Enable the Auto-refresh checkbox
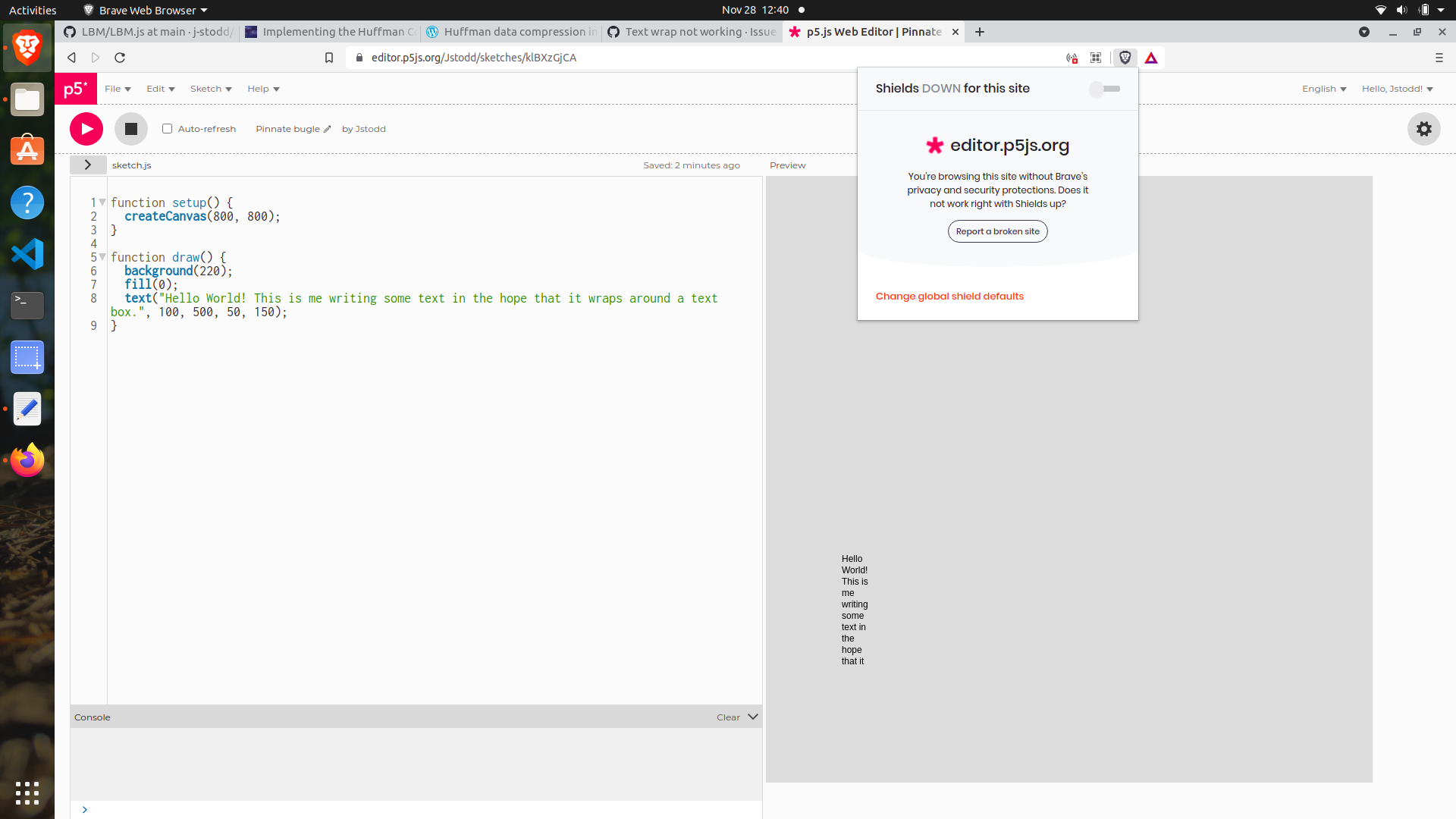The height and width of the screenshot is (819, 1456). pyautogui.click(x=167, y=128)
